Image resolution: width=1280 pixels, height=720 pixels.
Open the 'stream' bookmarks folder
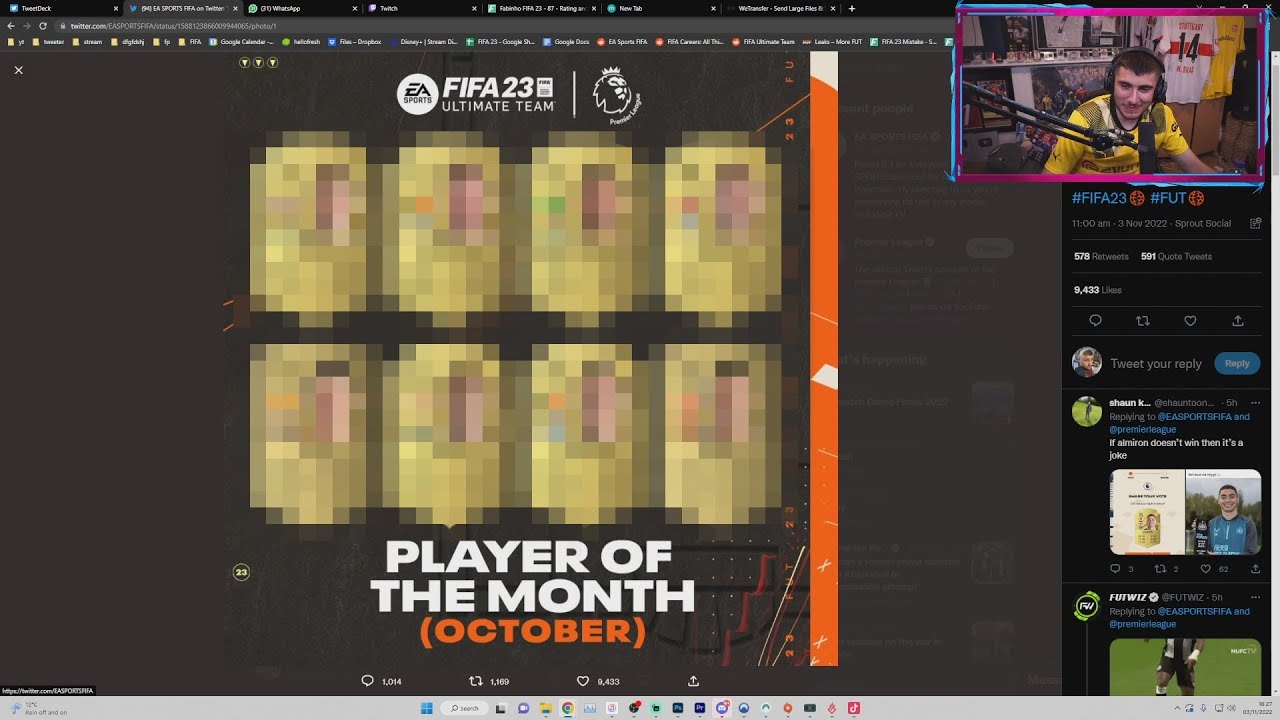pos(88,42)
